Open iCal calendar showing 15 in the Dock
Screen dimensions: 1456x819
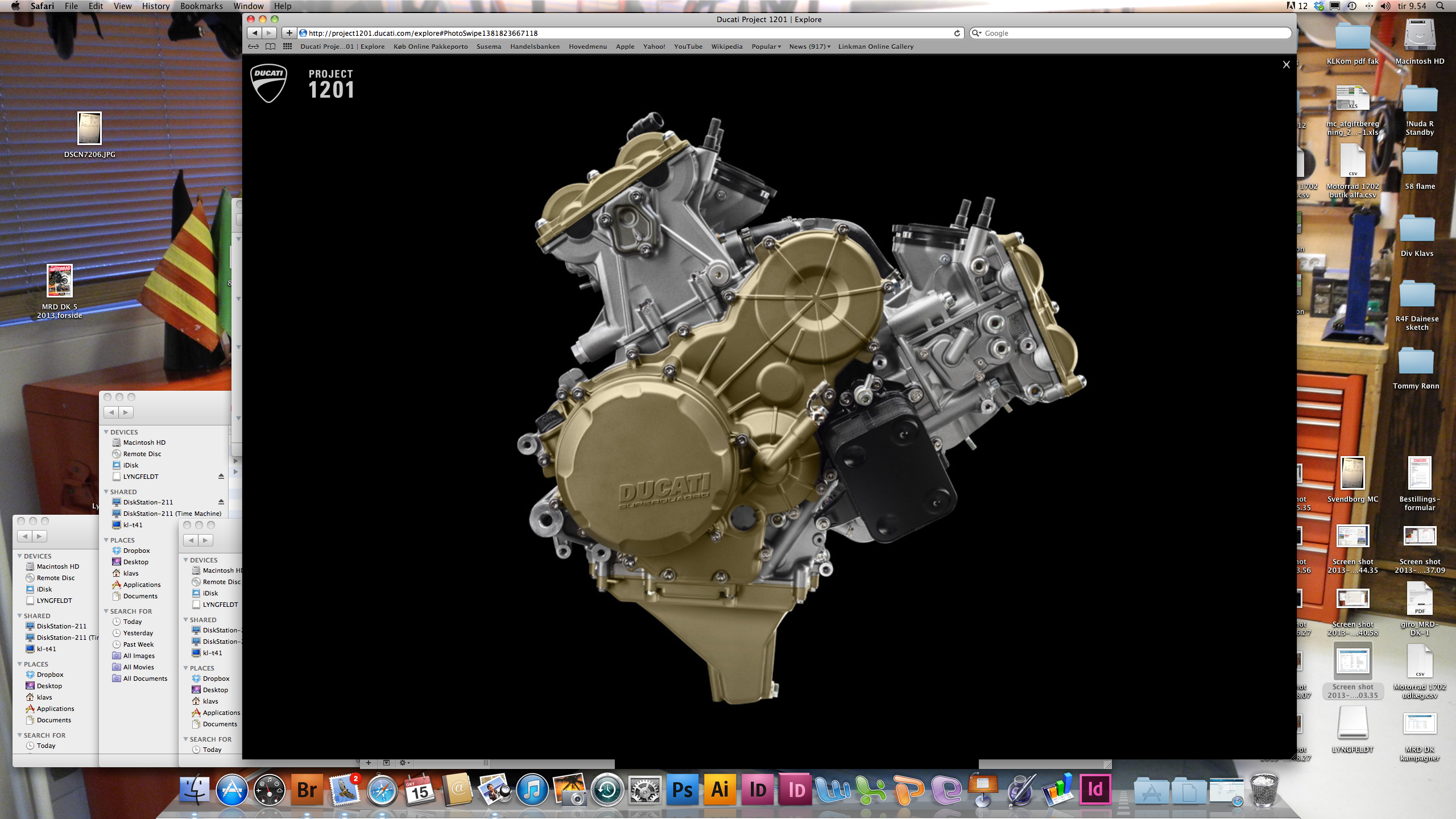click(419, 789)
